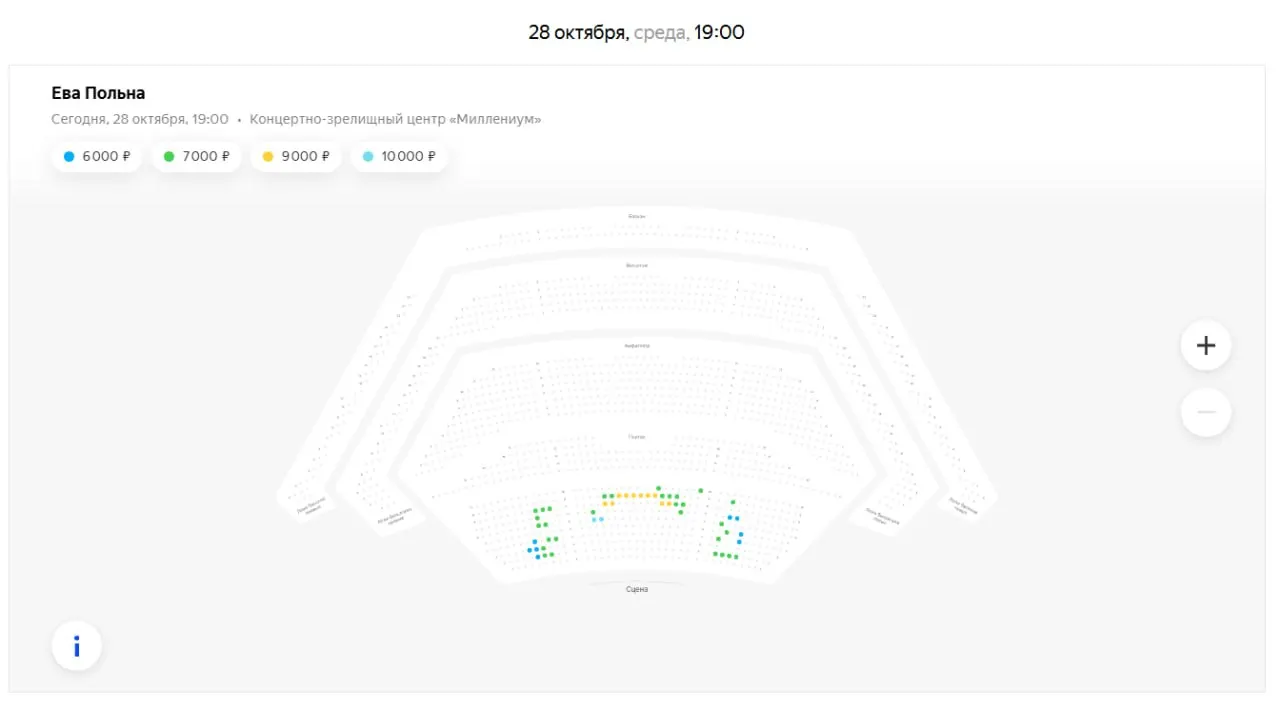The width and height of the screenshot is (1280, 707).
Task: Toggle the 6 000 ₽ price filter
Action: pyautogui.click(x=97, y=156)
